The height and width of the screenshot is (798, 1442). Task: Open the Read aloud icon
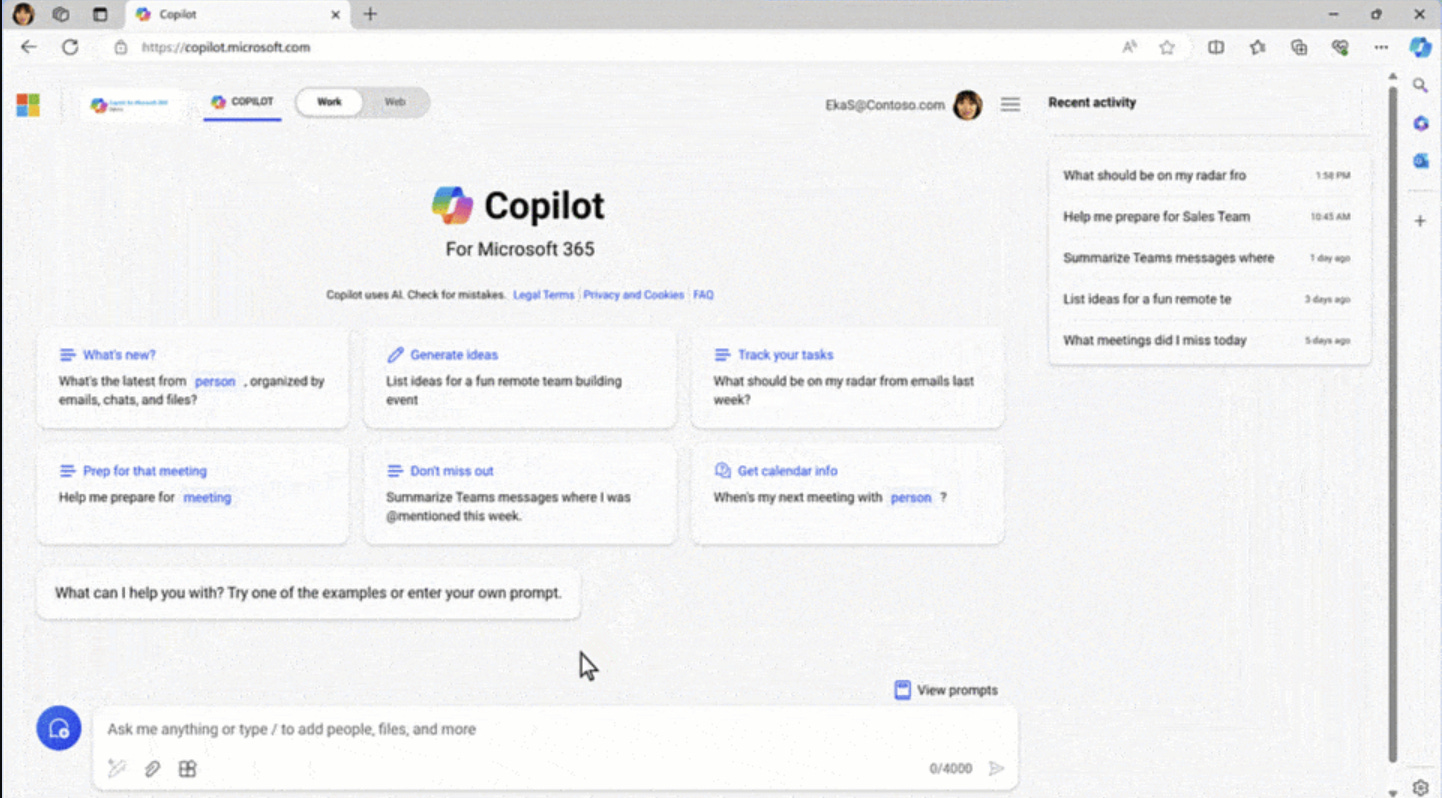pyautogui.click(x=1129, y=47)
